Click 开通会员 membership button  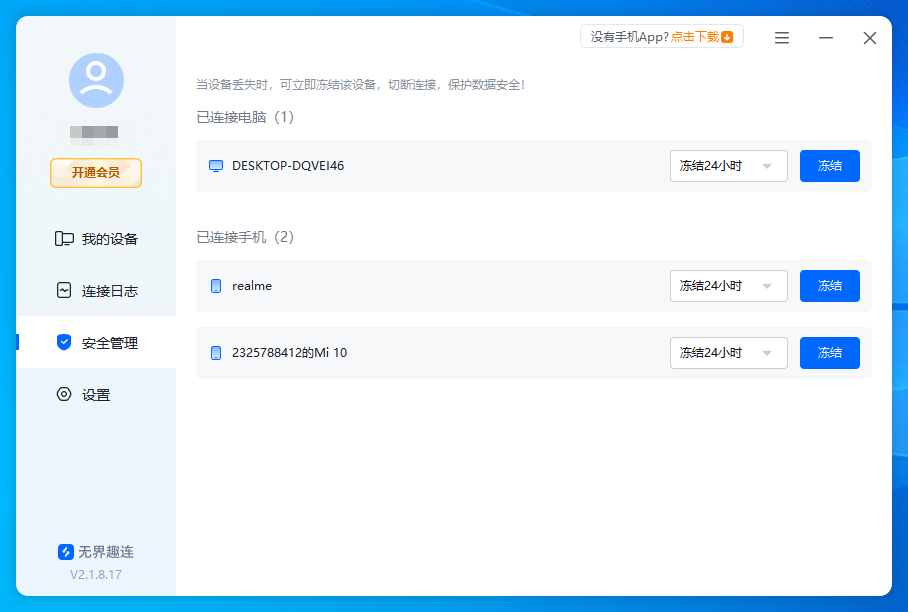[96, 173]
